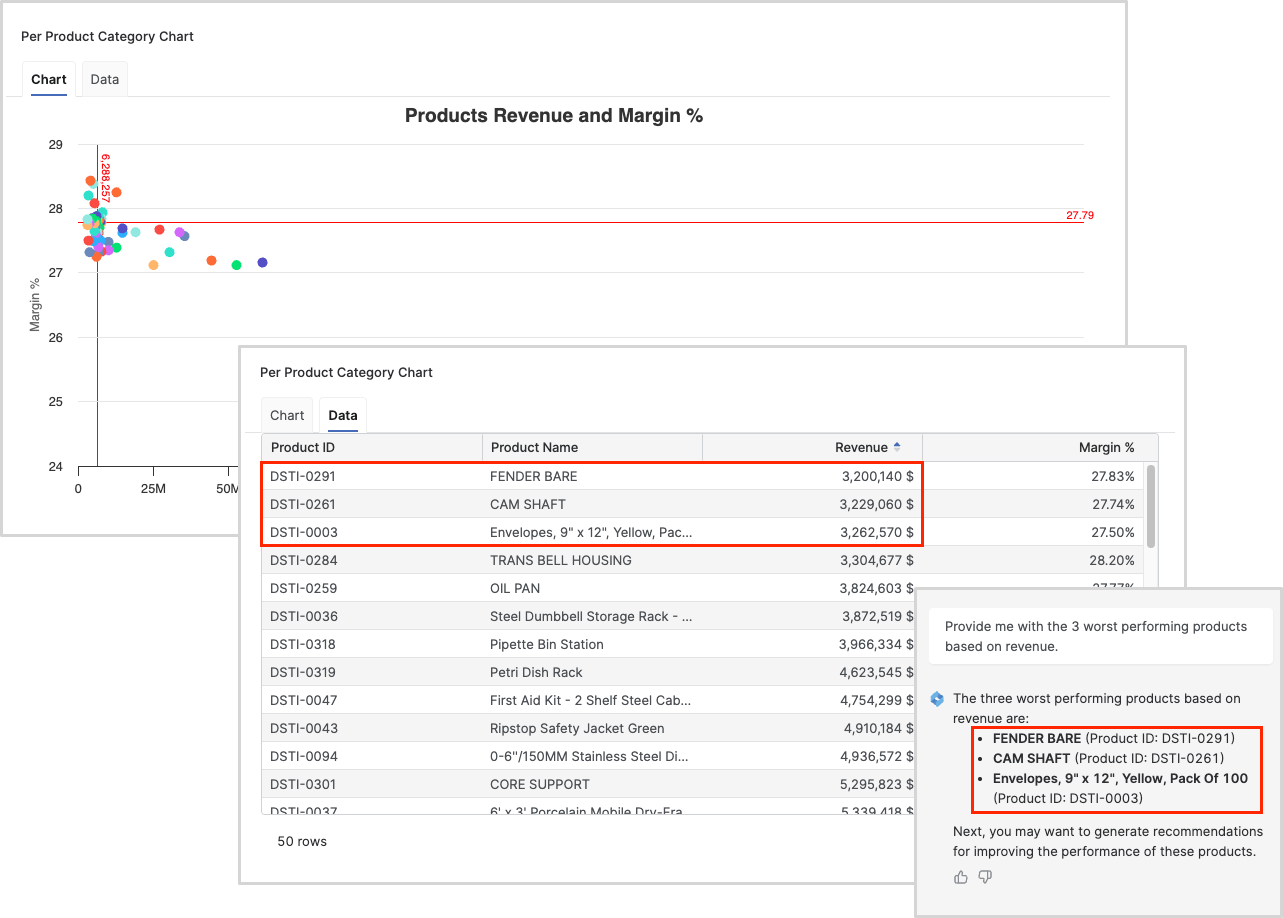The image size is (1283, 918).
Task: Select Chart tab in scatter plot panel
Action: coord(48,80)
